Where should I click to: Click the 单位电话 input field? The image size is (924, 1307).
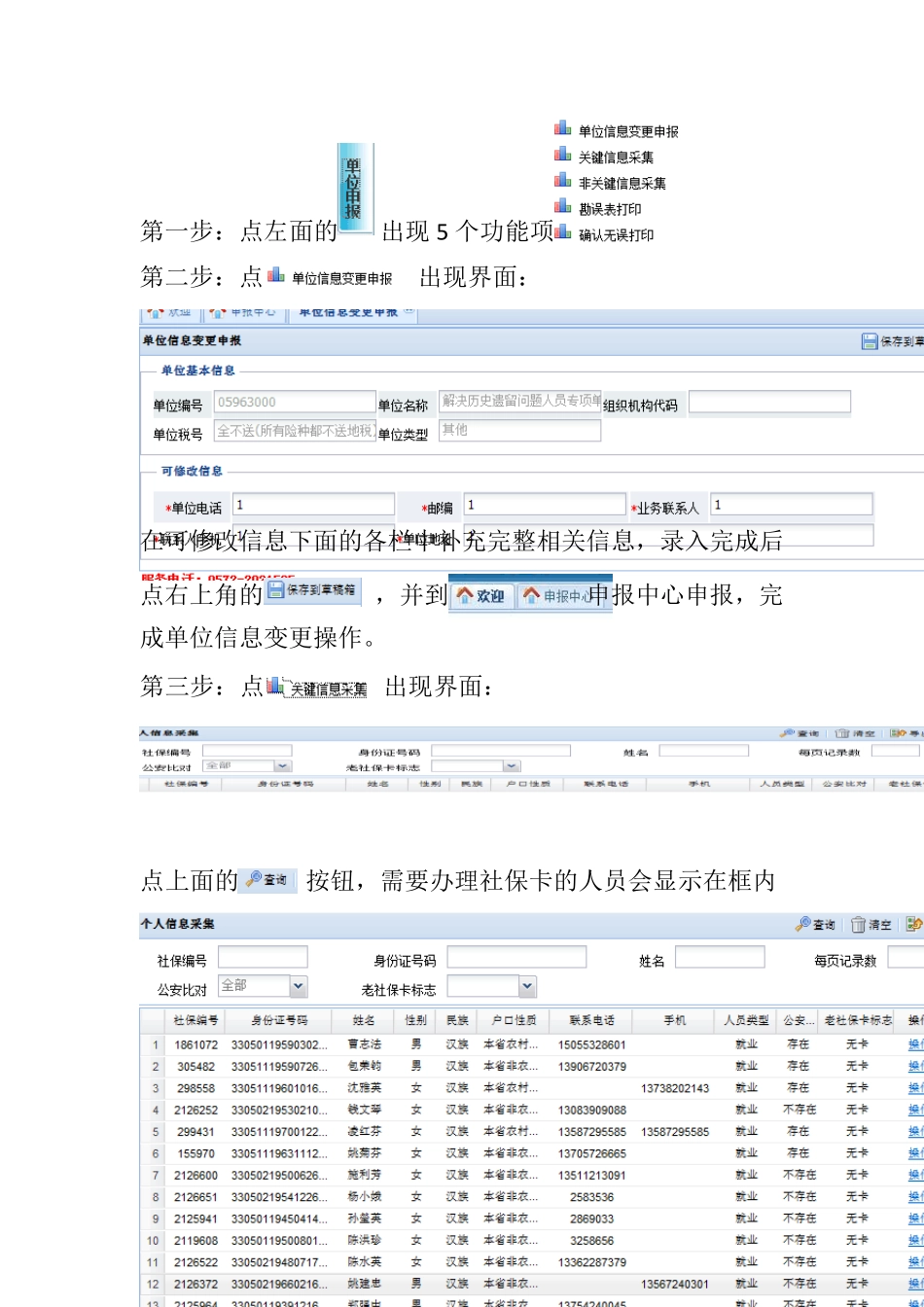(x=314, y=505)
